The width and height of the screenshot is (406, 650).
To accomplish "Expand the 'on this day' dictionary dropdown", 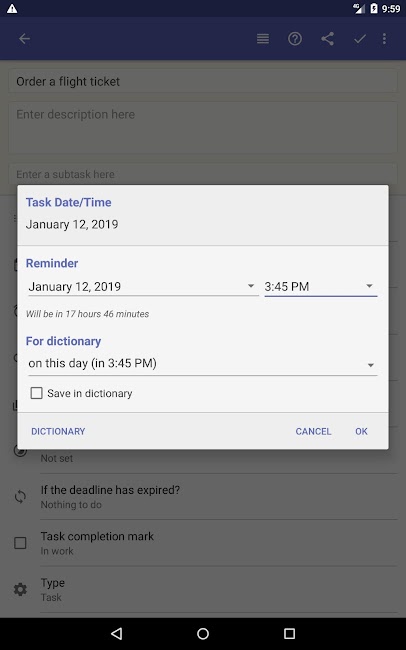I will (203, 364).
